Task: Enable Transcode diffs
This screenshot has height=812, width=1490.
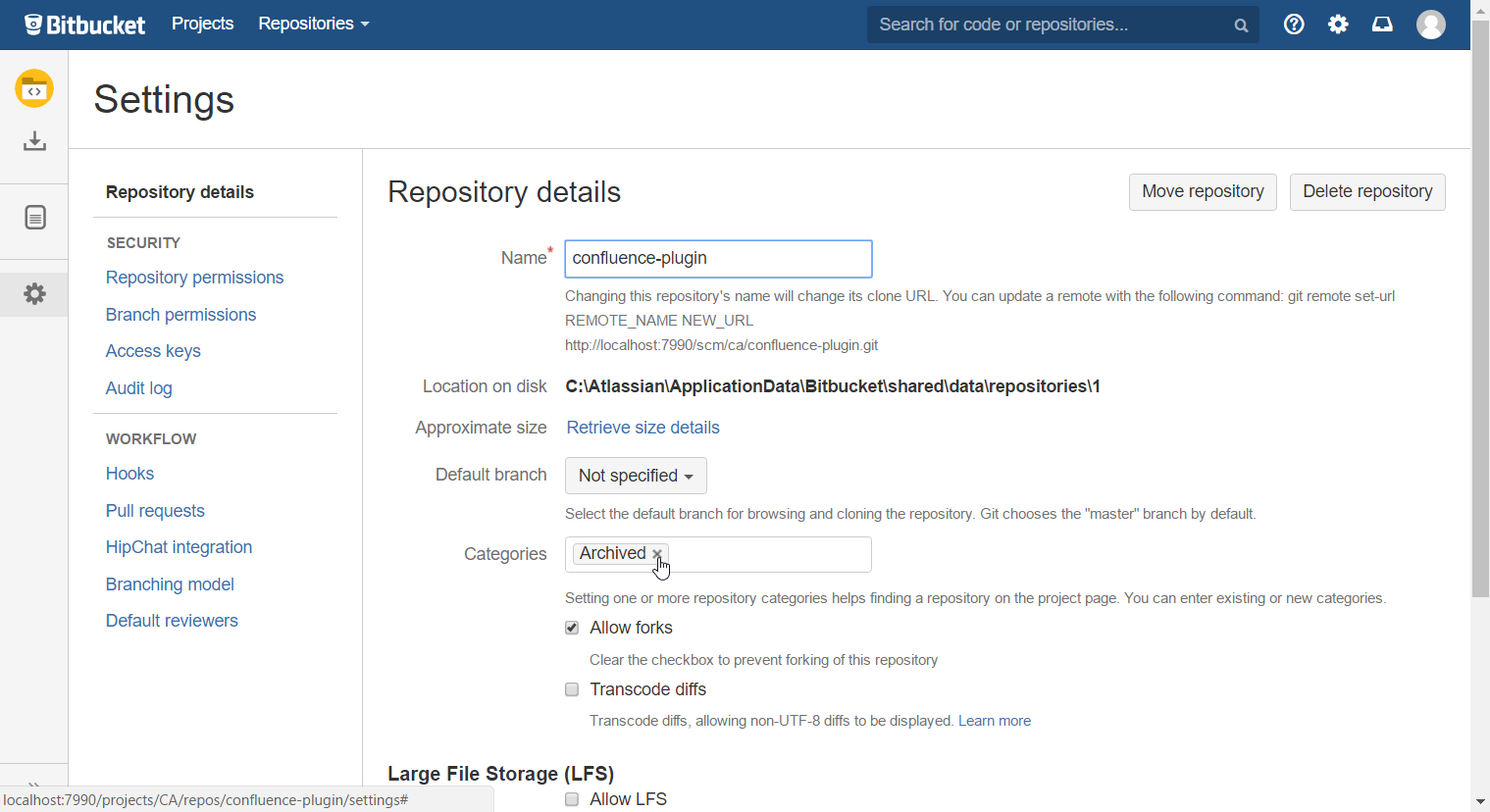Action: click(x=572, y=689)
